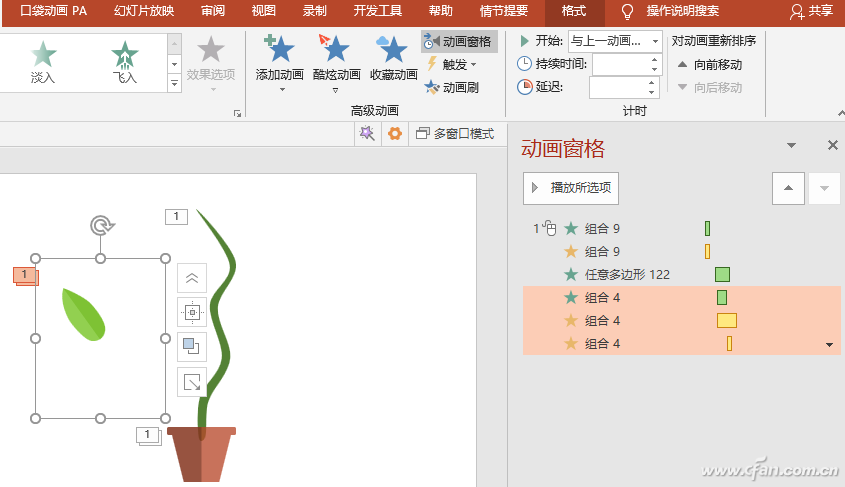
Task: Click the align center floating icon
Action: (192, 312)
